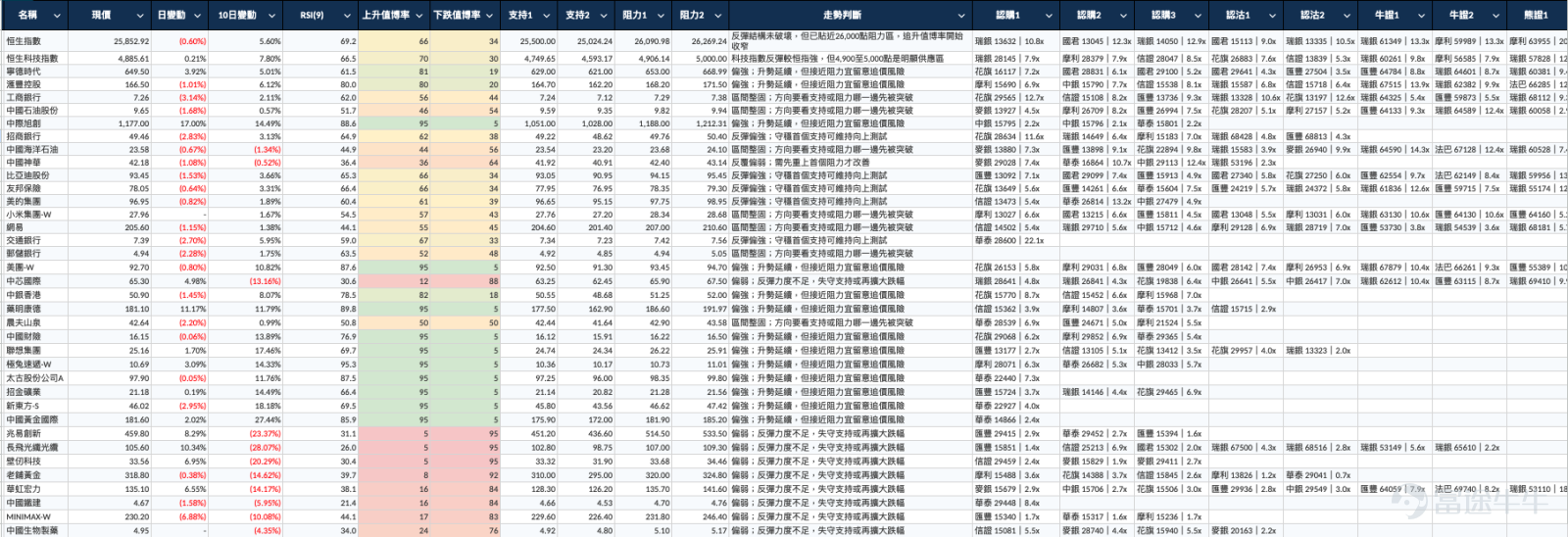
Task: Select the 老鋪黃金 name cell
Action: [x=35, y=475]
